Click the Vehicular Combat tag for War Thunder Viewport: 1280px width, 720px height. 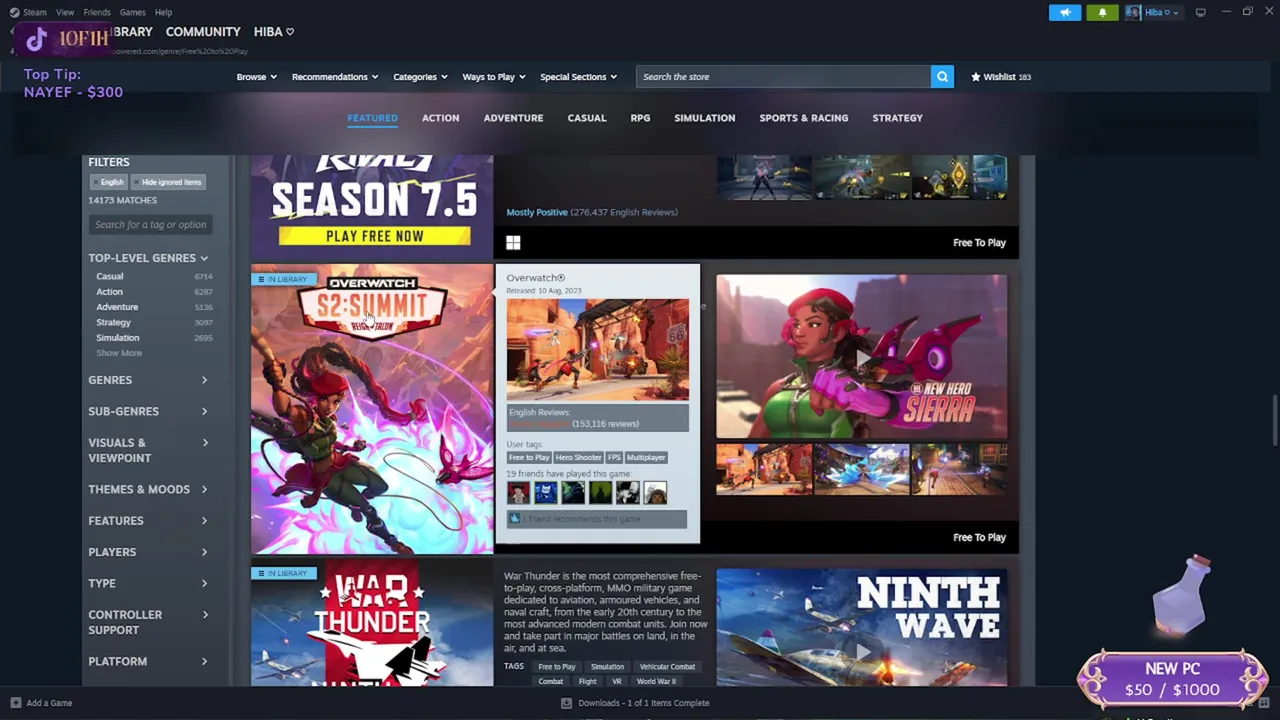coord(667,667)
